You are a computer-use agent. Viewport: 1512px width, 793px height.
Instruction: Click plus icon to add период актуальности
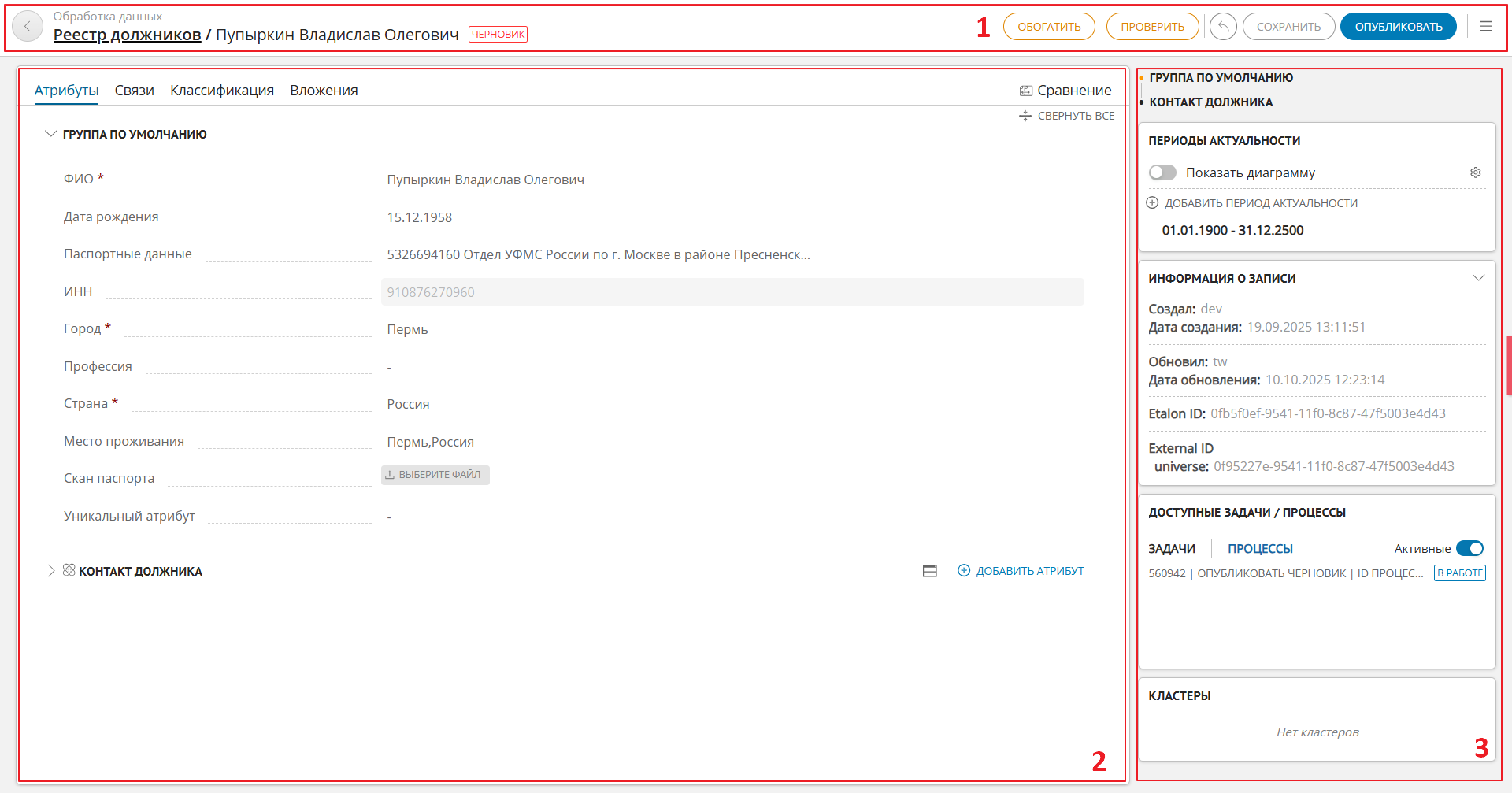tap(1152, 203)
